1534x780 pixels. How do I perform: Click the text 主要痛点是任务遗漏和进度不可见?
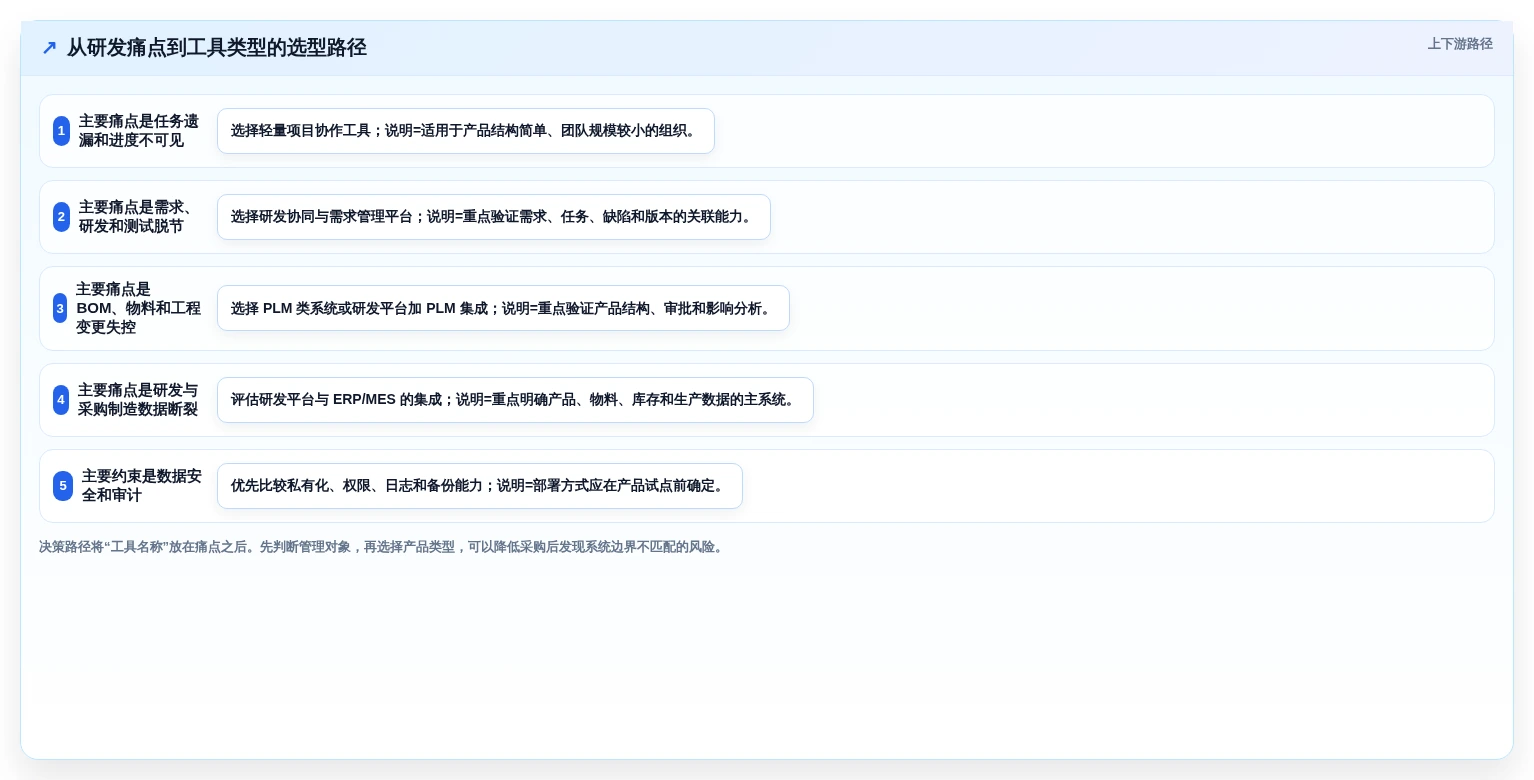139,131
